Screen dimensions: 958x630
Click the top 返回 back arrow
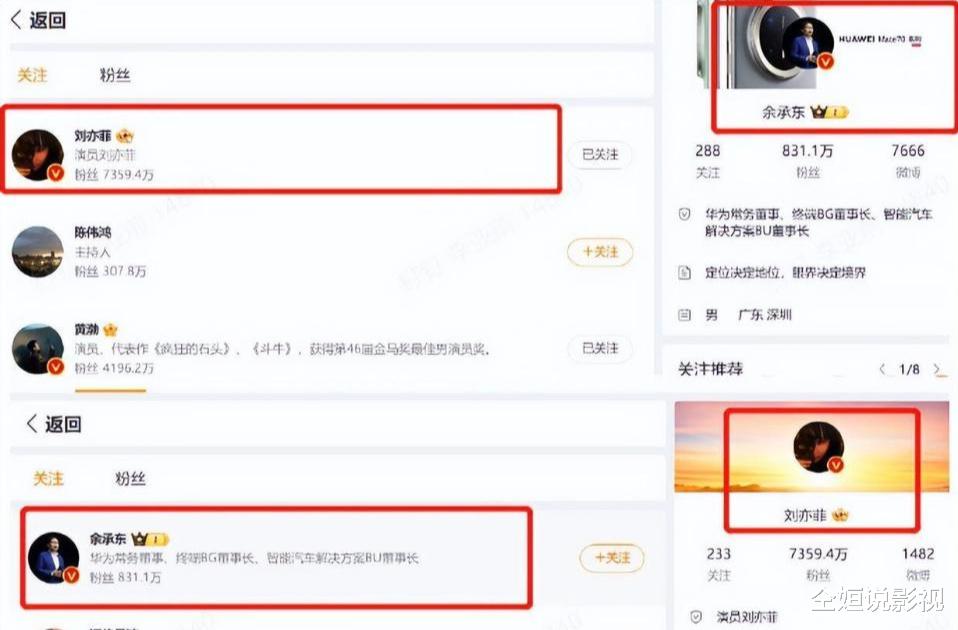pyautogui.click(x=16, y=20)
